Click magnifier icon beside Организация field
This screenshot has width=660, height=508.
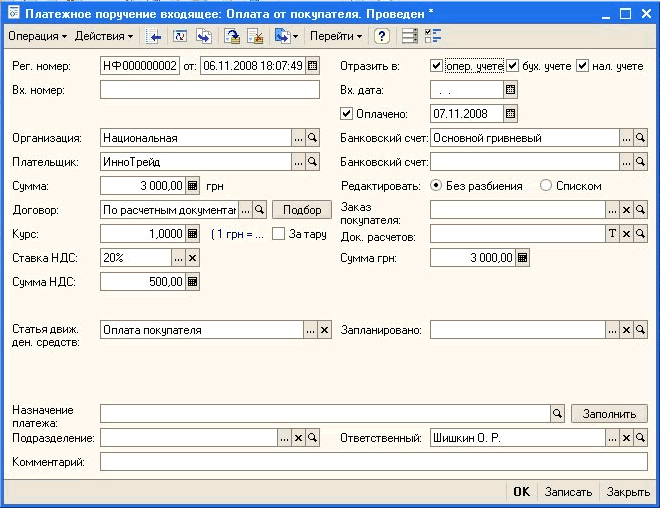312,138
